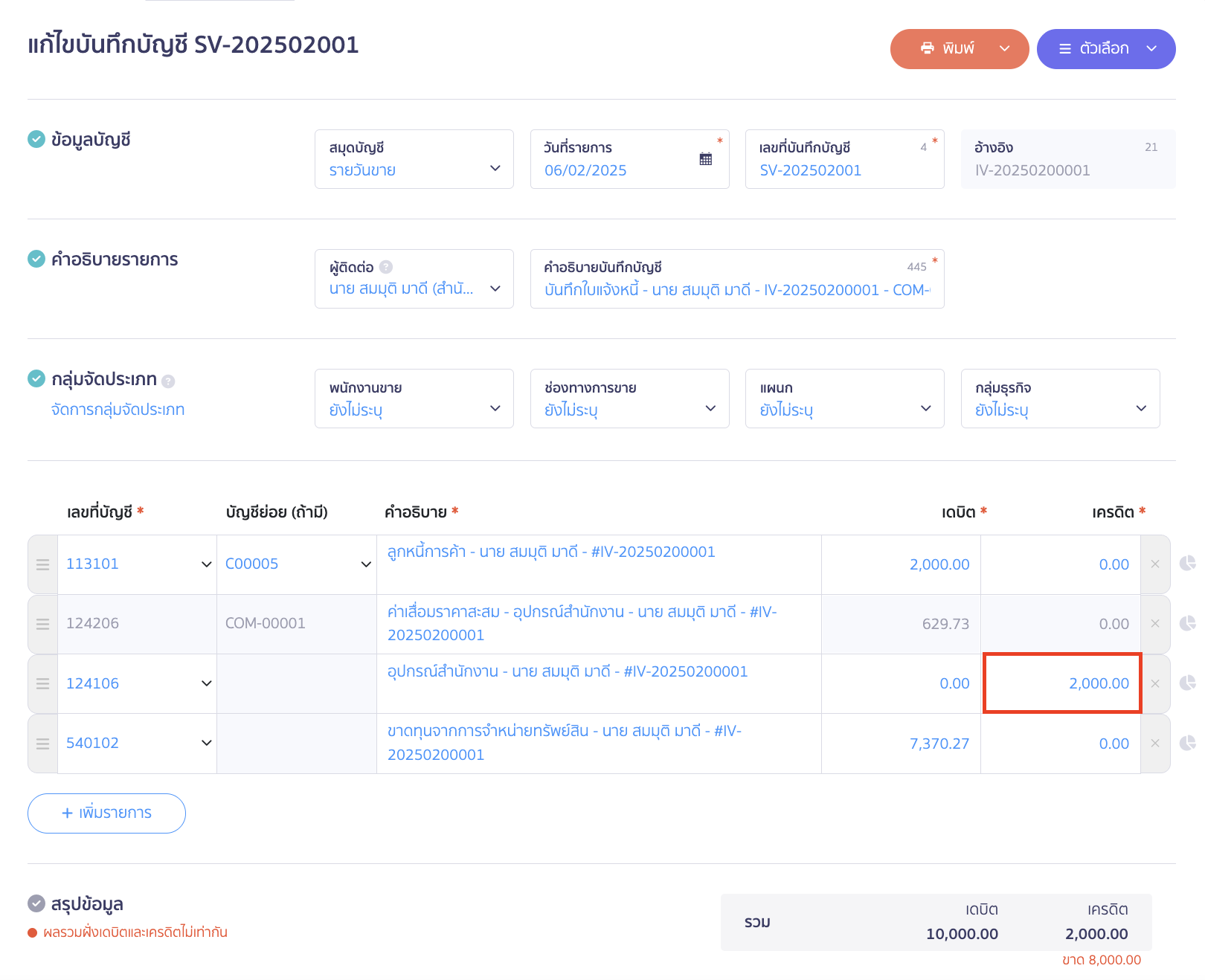Expand the พนักงานขาย dropdown
This screenshot has width=1205, height=980.
click(414, 399)
